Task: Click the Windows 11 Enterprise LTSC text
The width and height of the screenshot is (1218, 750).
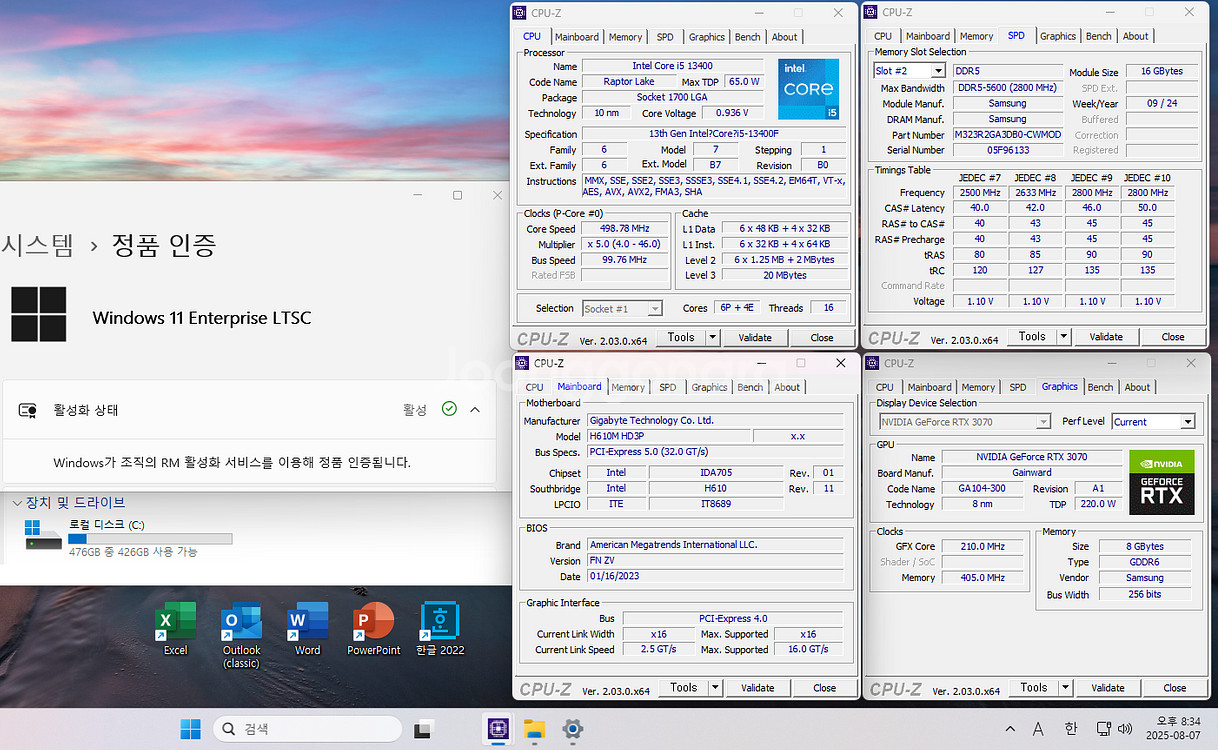Action: click(x=202, y=318)
